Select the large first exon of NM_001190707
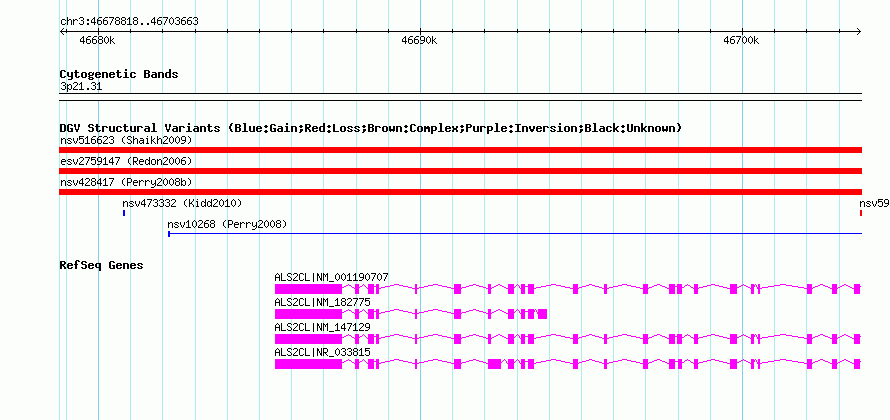Viewport: 890px width, 420px height. 308,289
